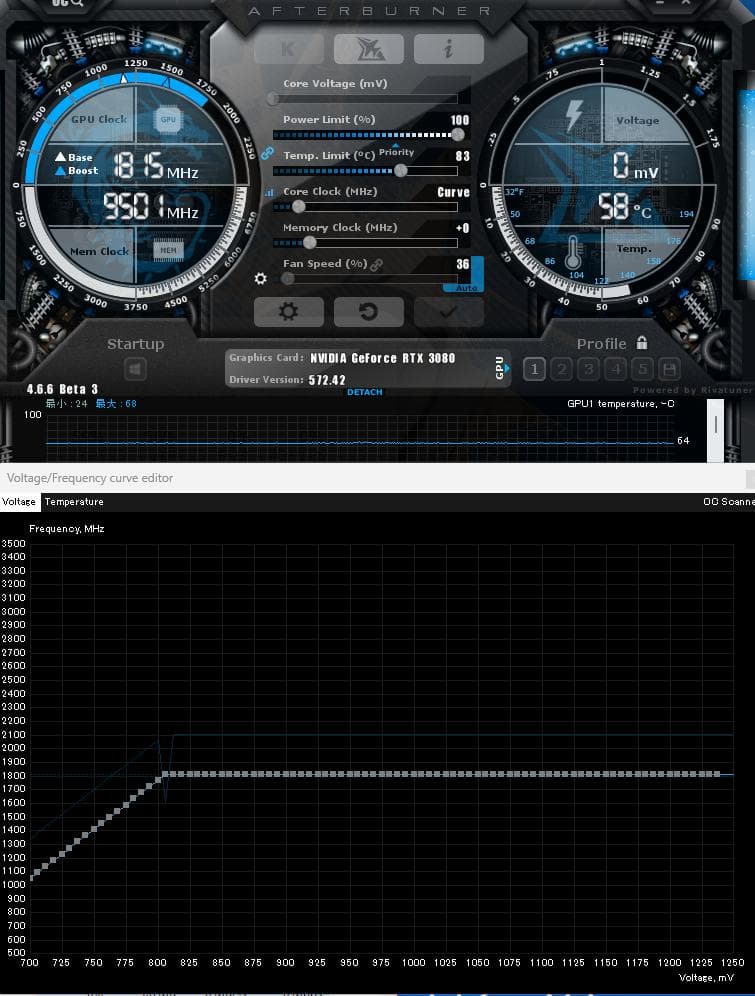The width and height of the screenshot is (755, 996).
Task: Save profile with floppy disk icon
Action: (x=669, y=369)
